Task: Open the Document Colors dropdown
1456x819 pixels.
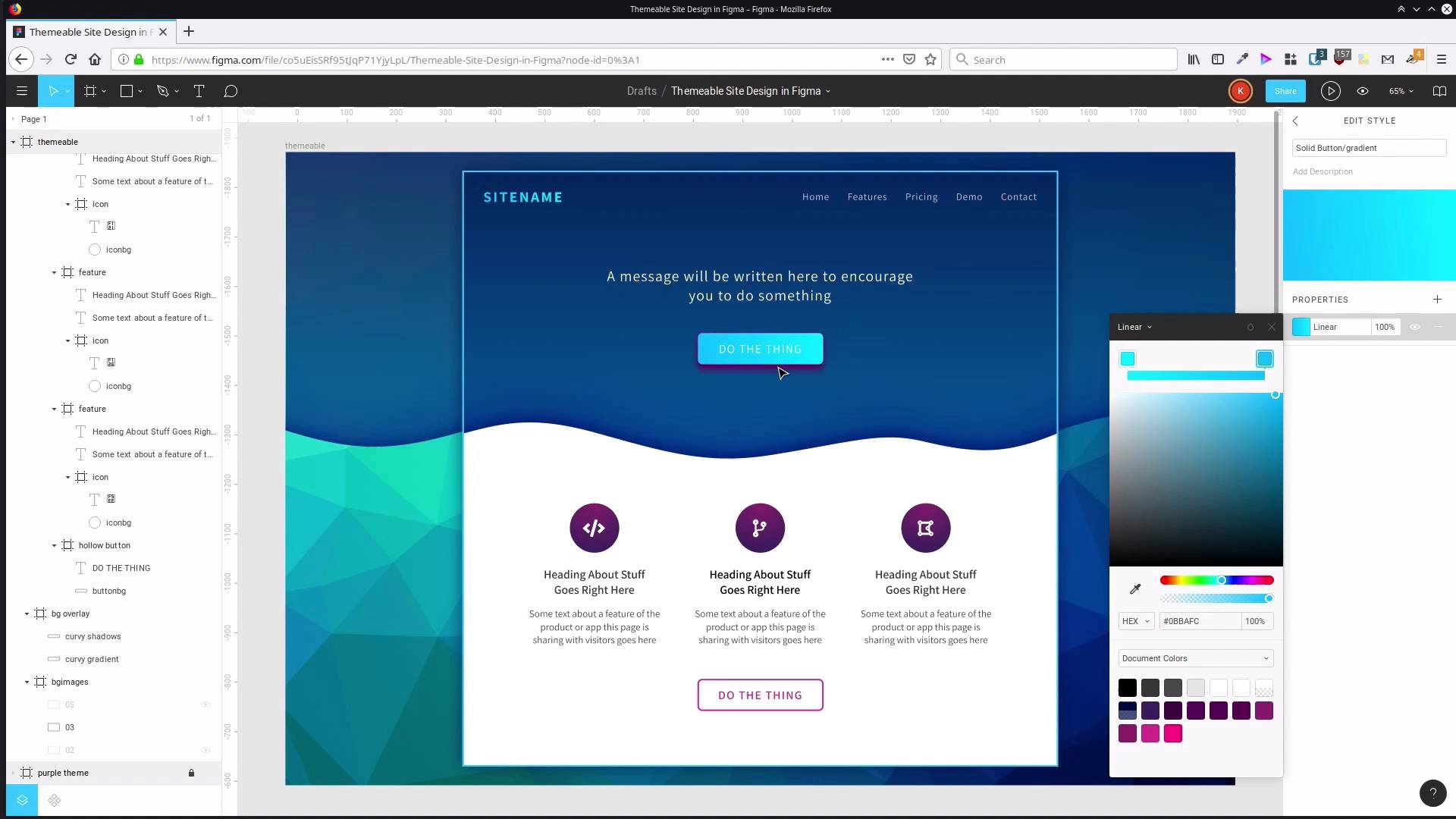Action: click(x=1194, y=658)
